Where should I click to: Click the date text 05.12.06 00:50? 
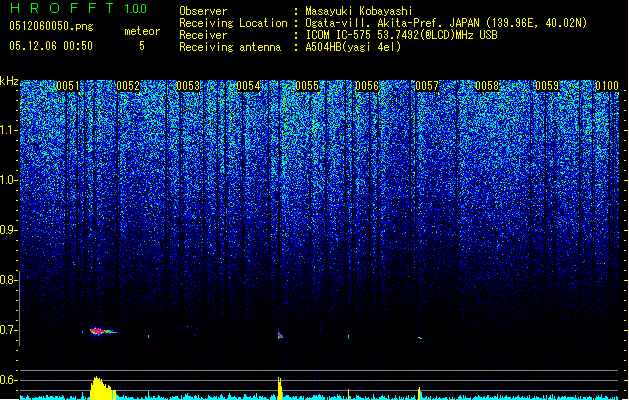pyautogui.click(x=51, y=46)
